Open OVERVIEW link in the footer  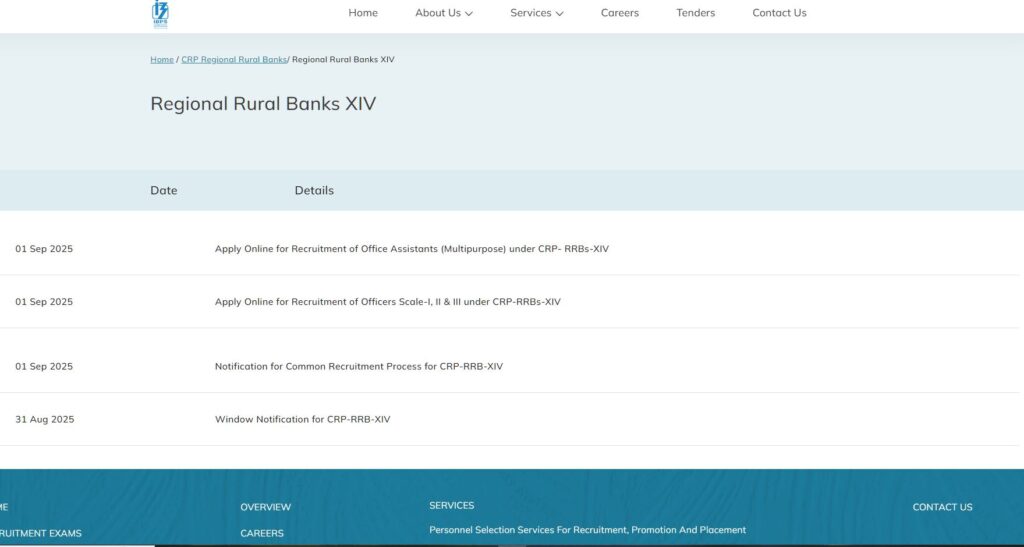click(x=265, y=508)
